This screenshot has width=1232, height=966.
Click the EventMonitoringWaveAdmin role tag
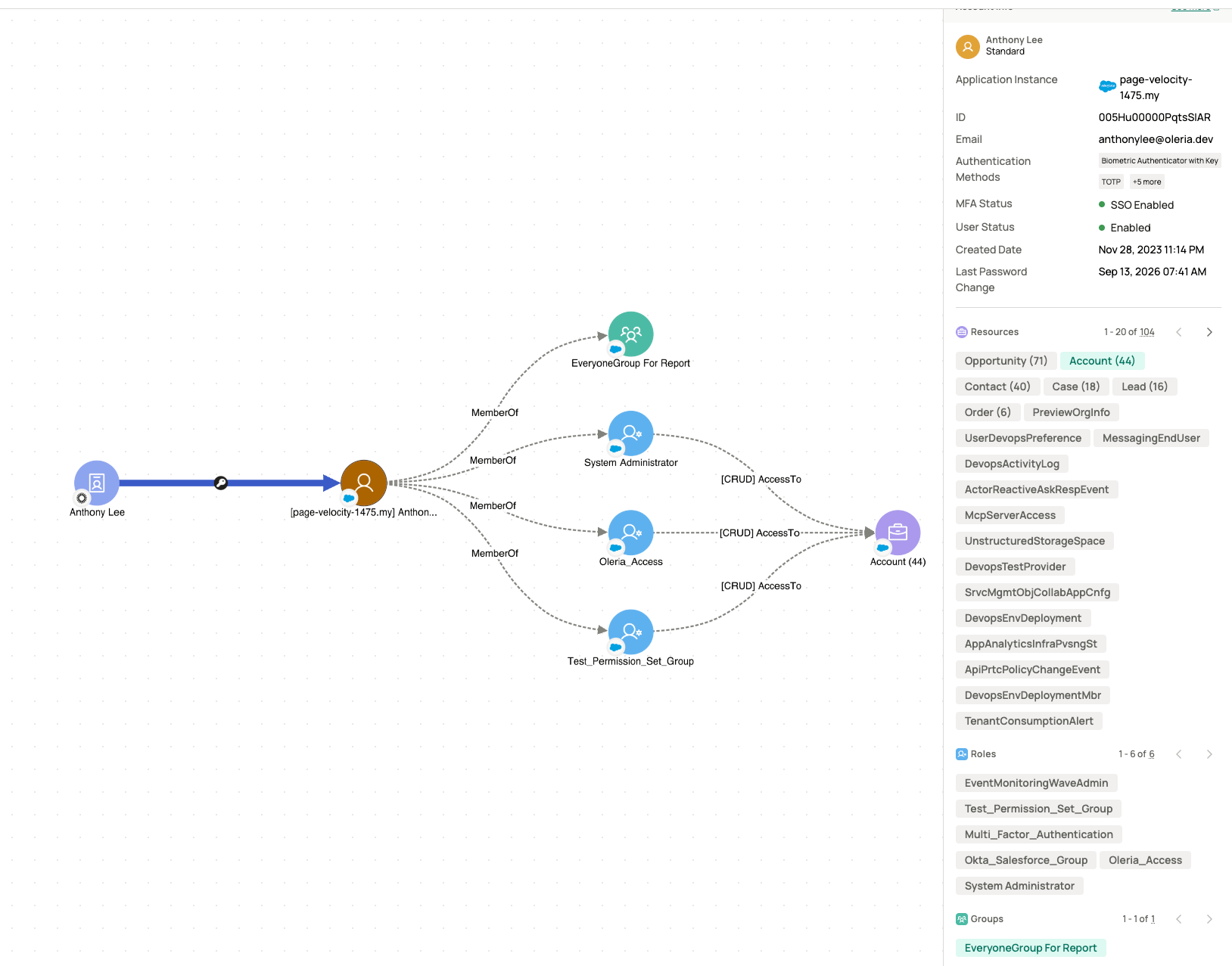click(1036, 783)
